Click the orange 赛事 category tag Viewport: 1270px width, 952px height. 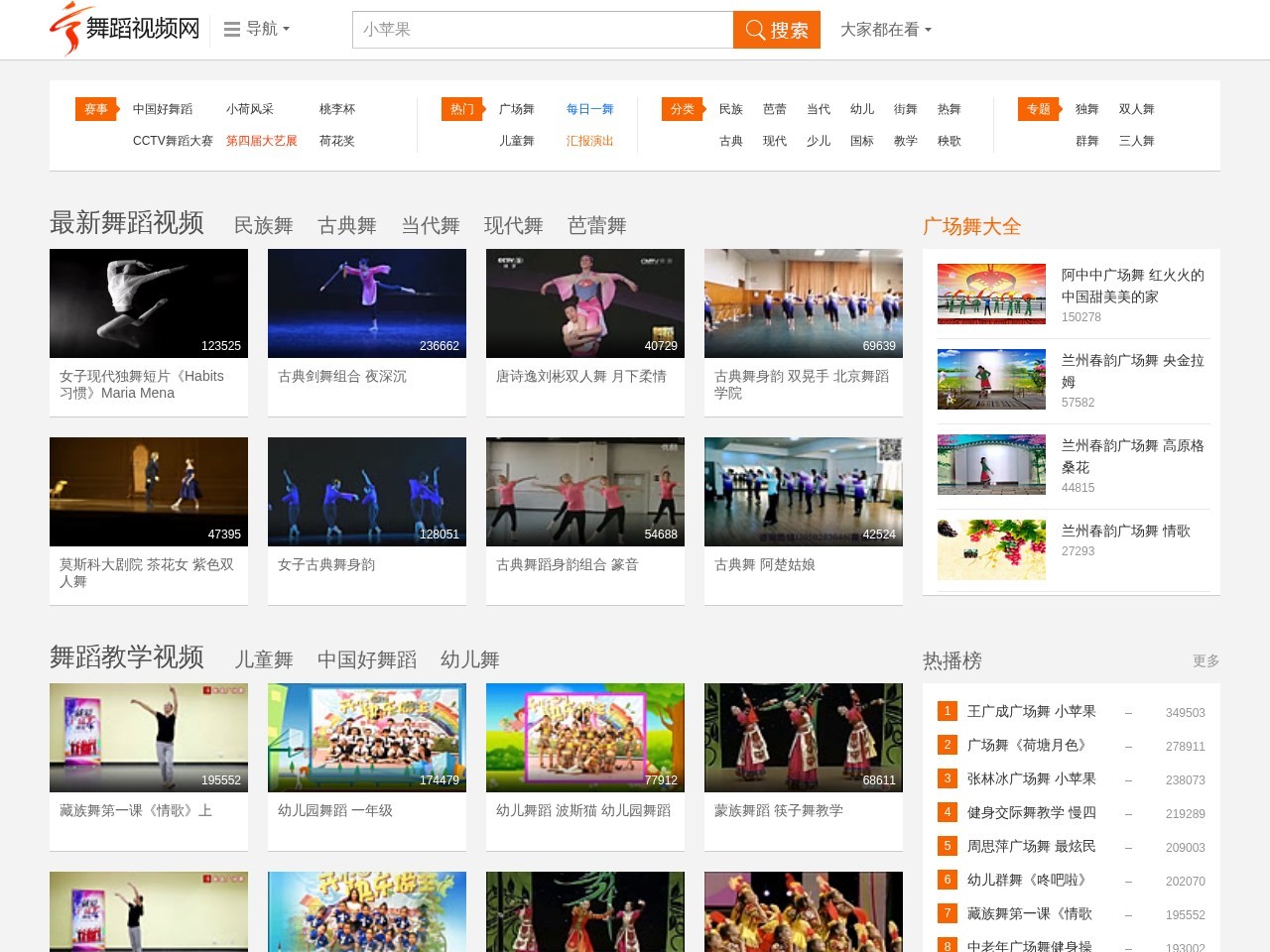pos(96,109)
